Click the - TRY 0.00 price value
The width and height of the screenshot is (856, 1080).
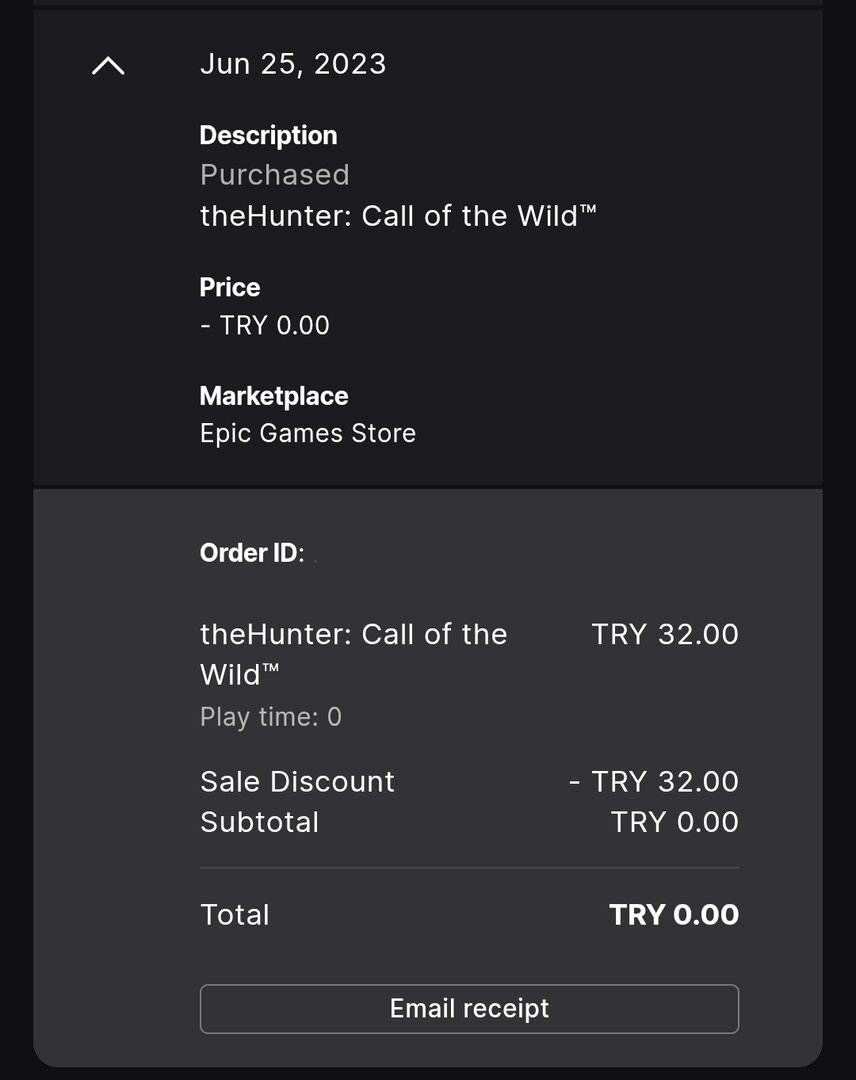pos(265,325)
